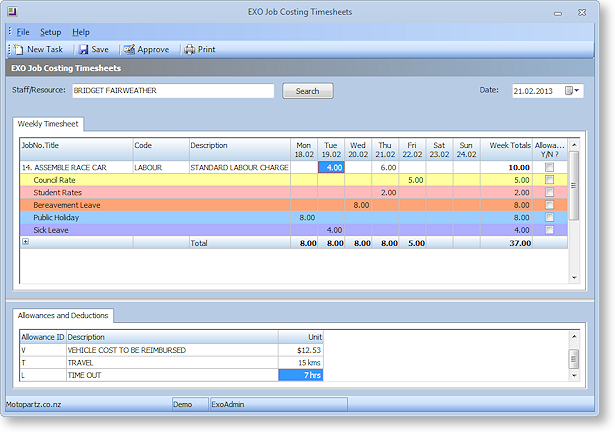Select the TIME OUT 7 hrs unit cell
The image size is (615, 432).
pyautogui.click(x=301, y=375)
